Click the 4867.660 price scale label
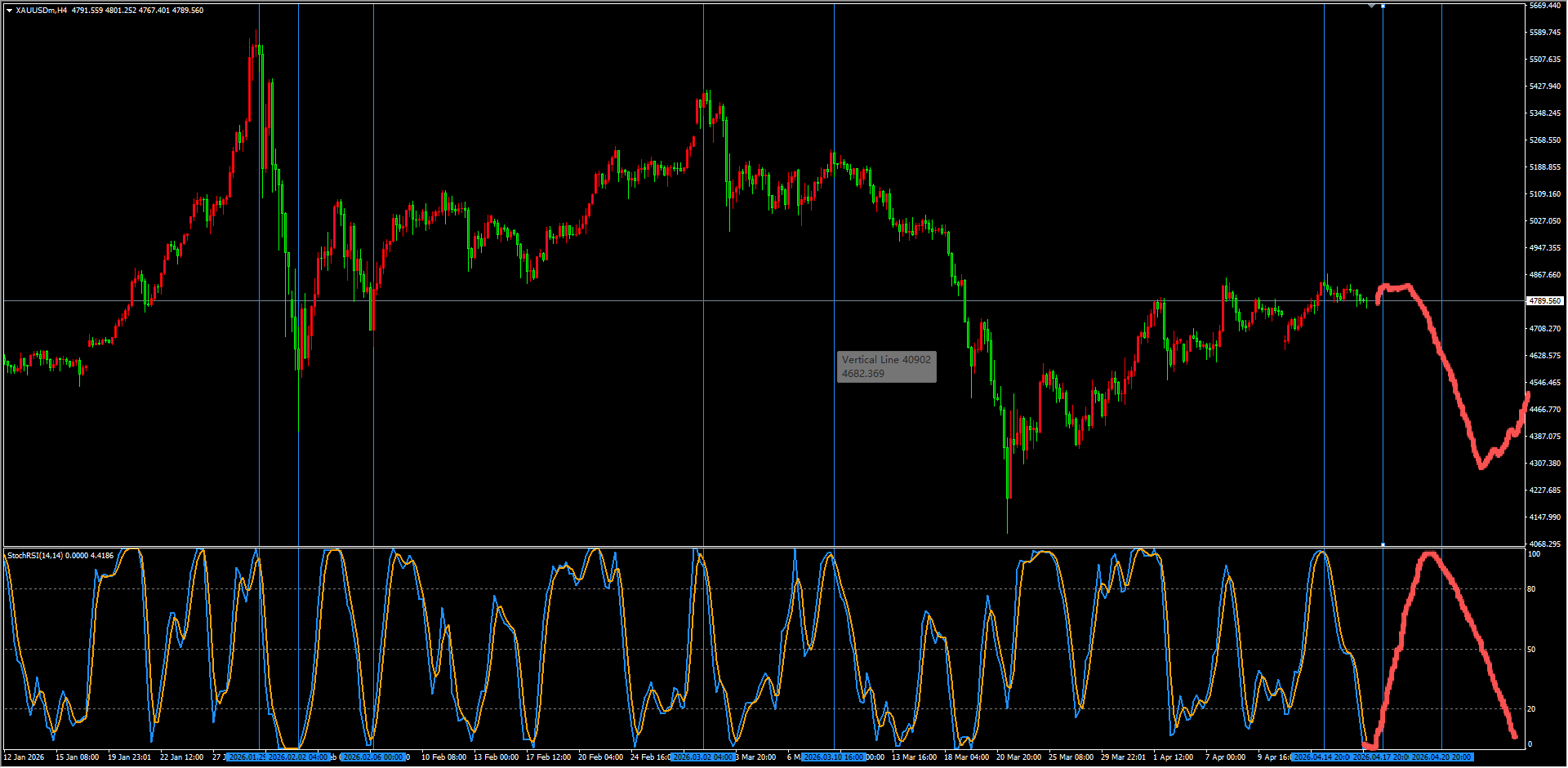The height and width of the screenshot is (768, 1568). click(x=1545, y=275)
